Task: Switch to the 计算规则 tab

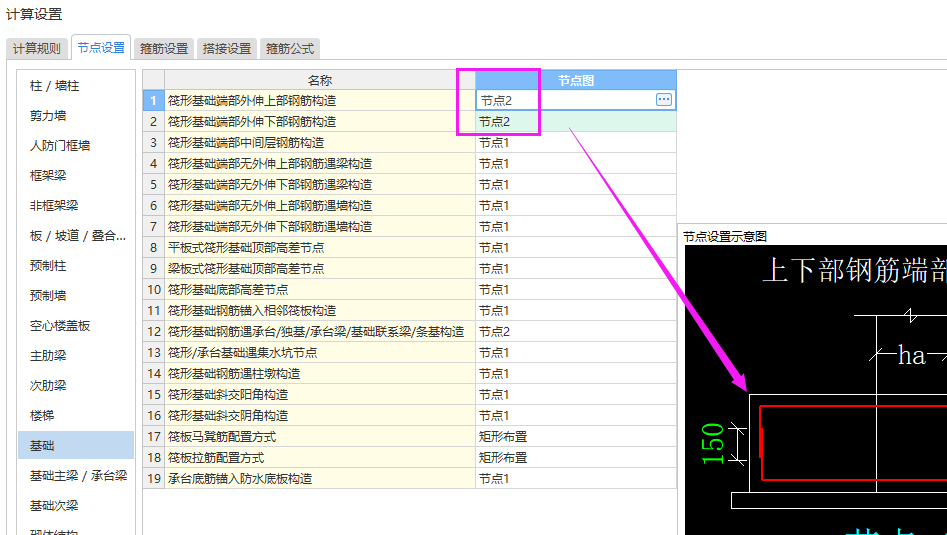Action: click(37, 49)
